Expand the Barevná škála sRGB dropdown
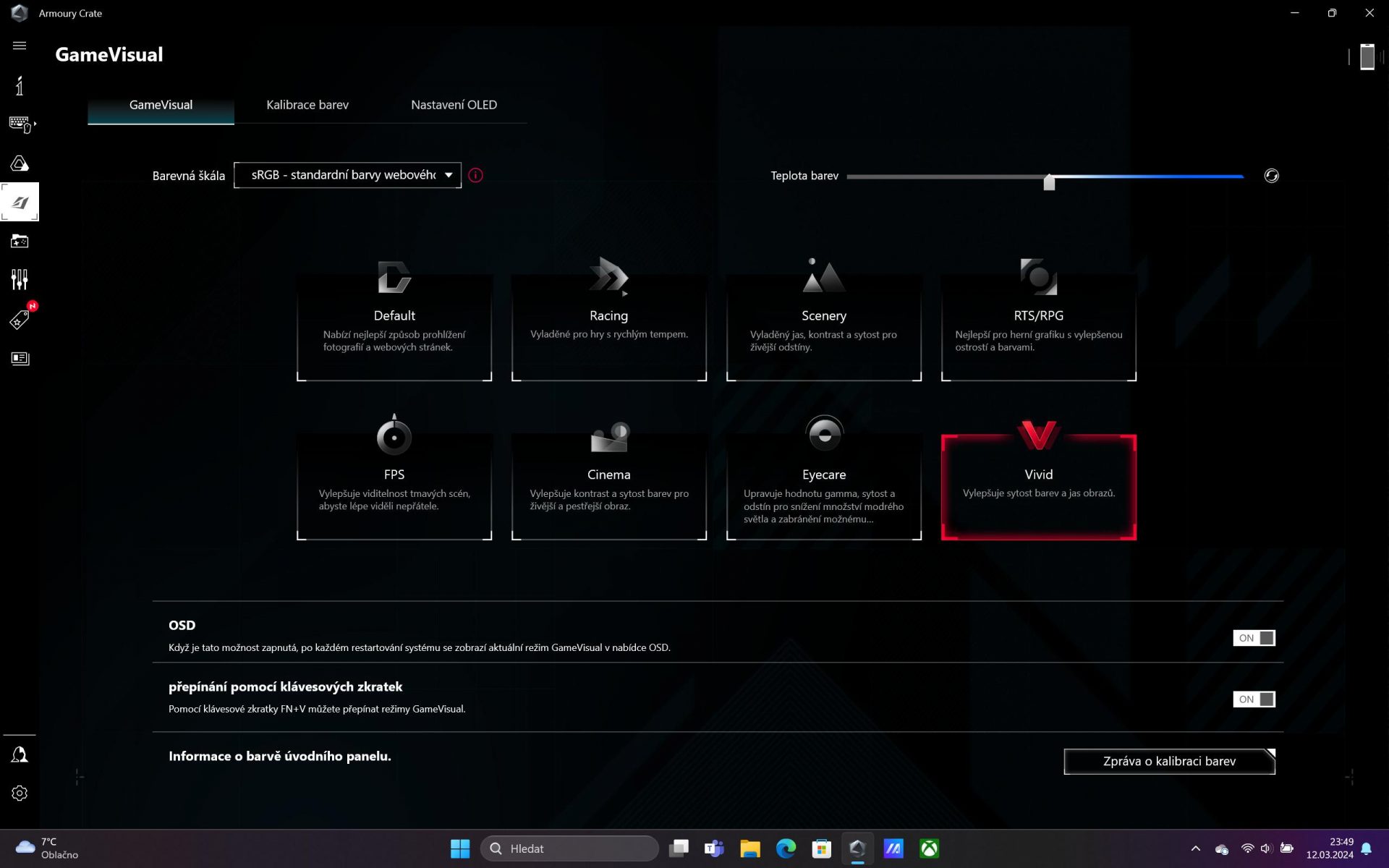Viewport: 1389px width, 868px height. [347, 175]
